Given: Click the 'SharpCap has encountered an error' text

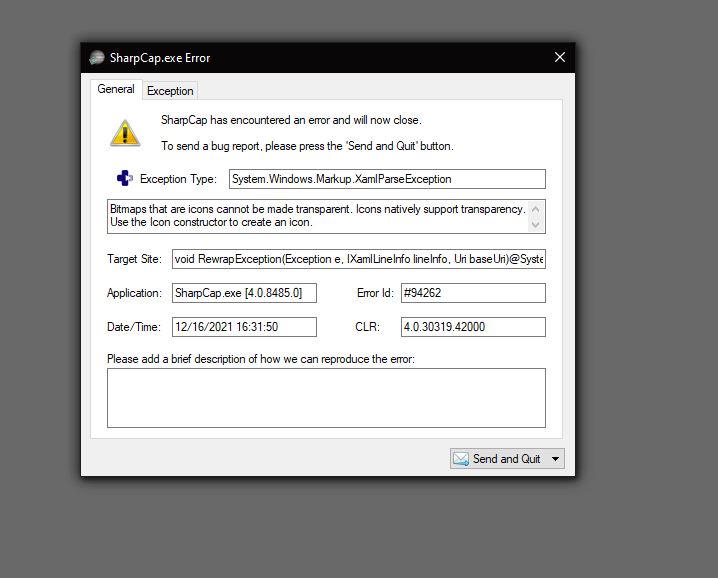Looking at the screenshot, I should click(x=291, y=120).
